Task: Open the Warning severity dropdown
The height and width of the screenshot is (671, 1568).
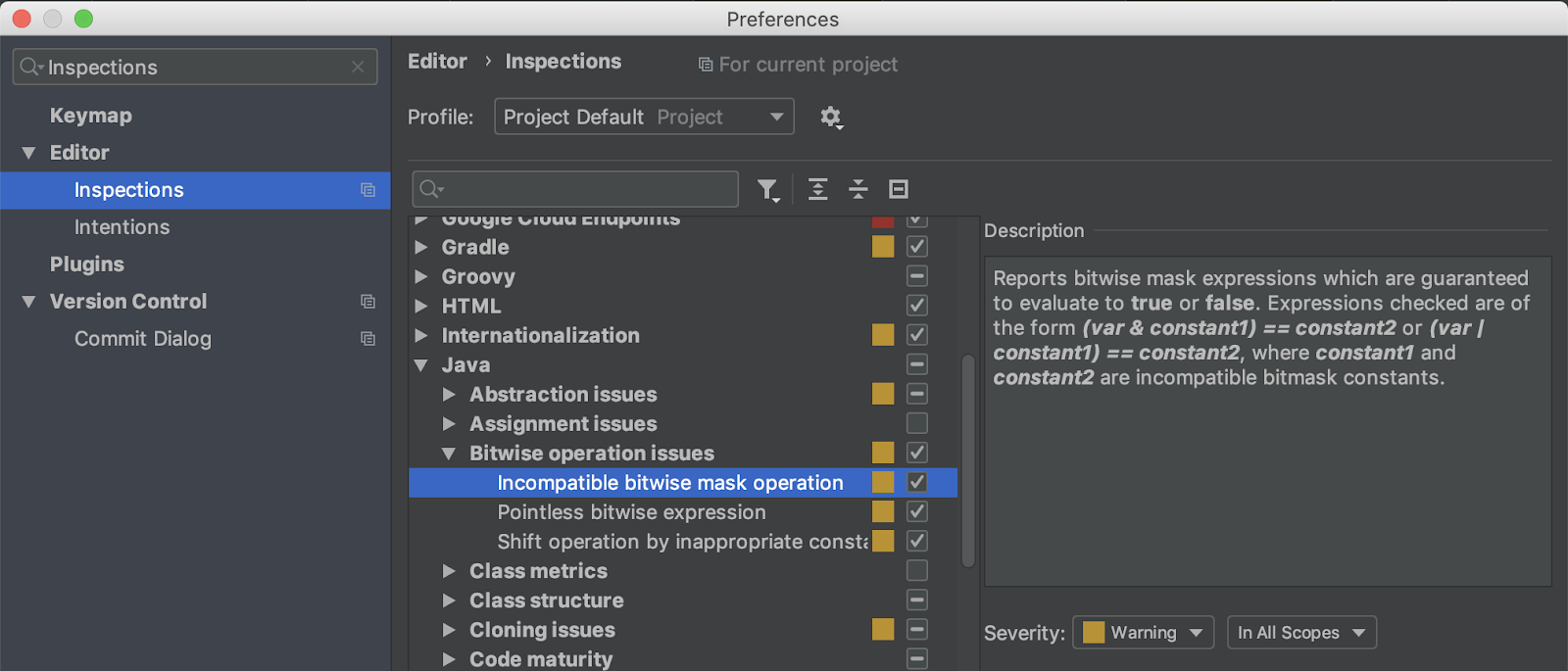Action: tap(1143, 633)
